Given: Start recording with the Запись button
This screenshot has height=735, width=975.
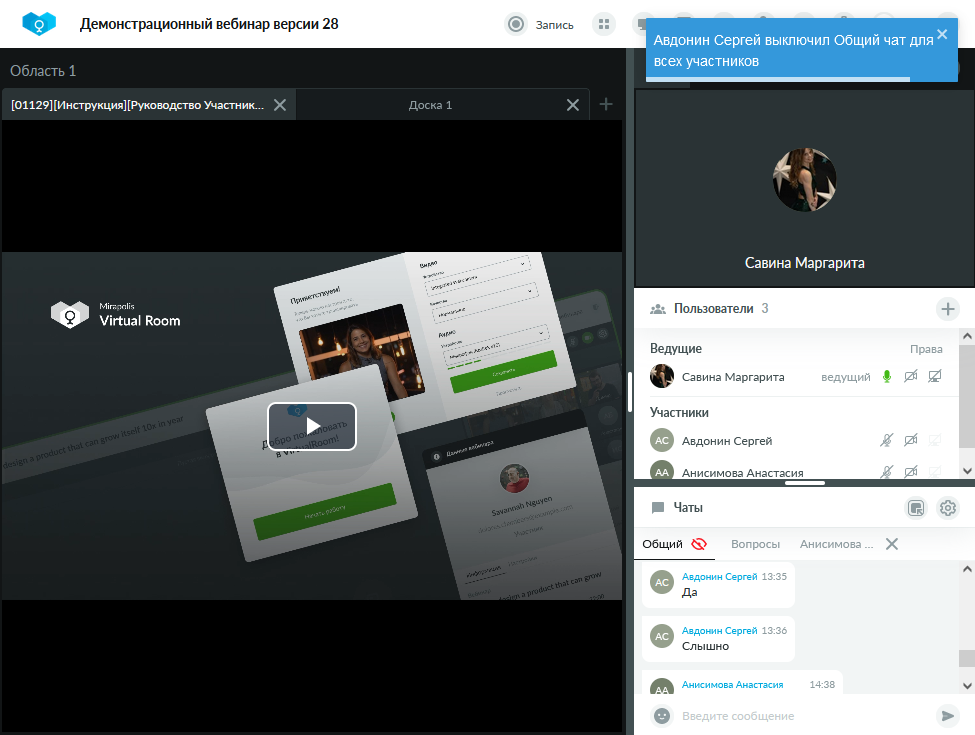Looking at the screenshot, I should pyautogui.click(x=538, y=24).
